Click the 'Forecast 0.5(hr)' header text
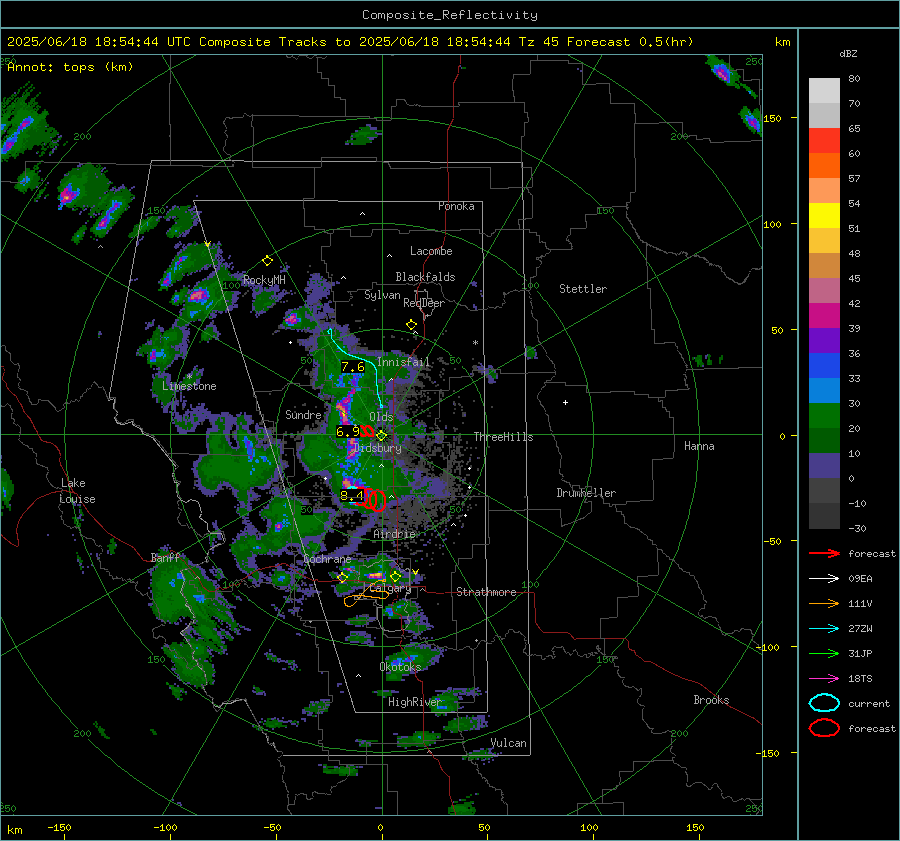 (630, 42)
